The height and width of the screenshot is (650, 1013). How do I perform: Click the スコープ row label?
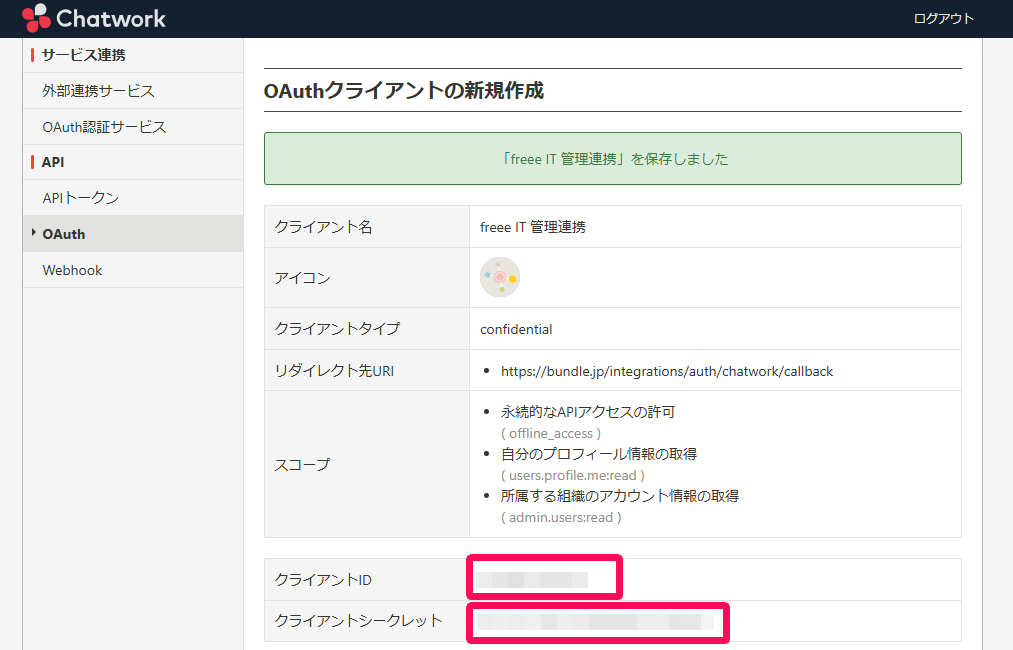pyautogui.click(x=302, y=465)
